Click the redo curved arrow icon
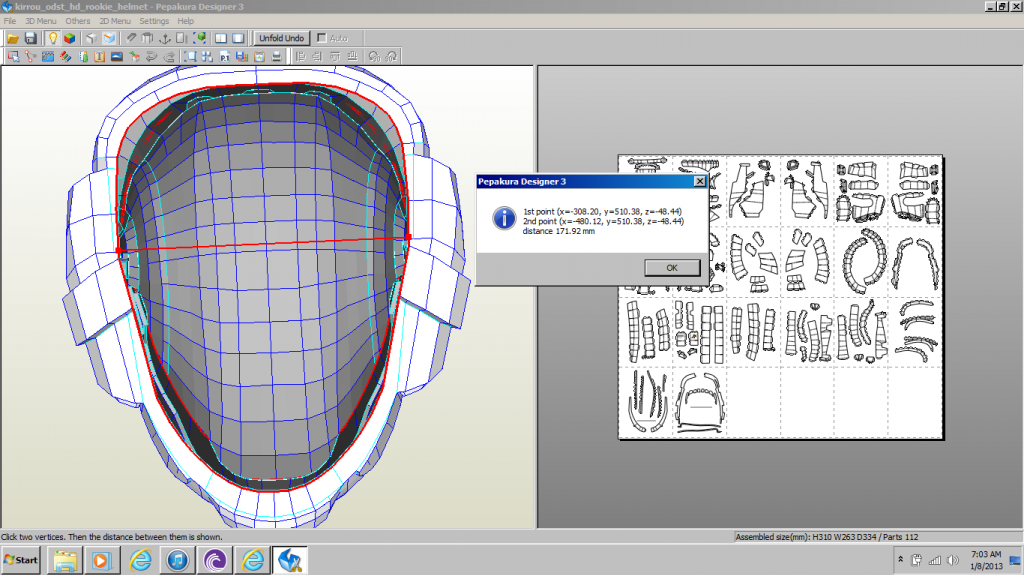1024x575 pixels. [x=169, y=57]
